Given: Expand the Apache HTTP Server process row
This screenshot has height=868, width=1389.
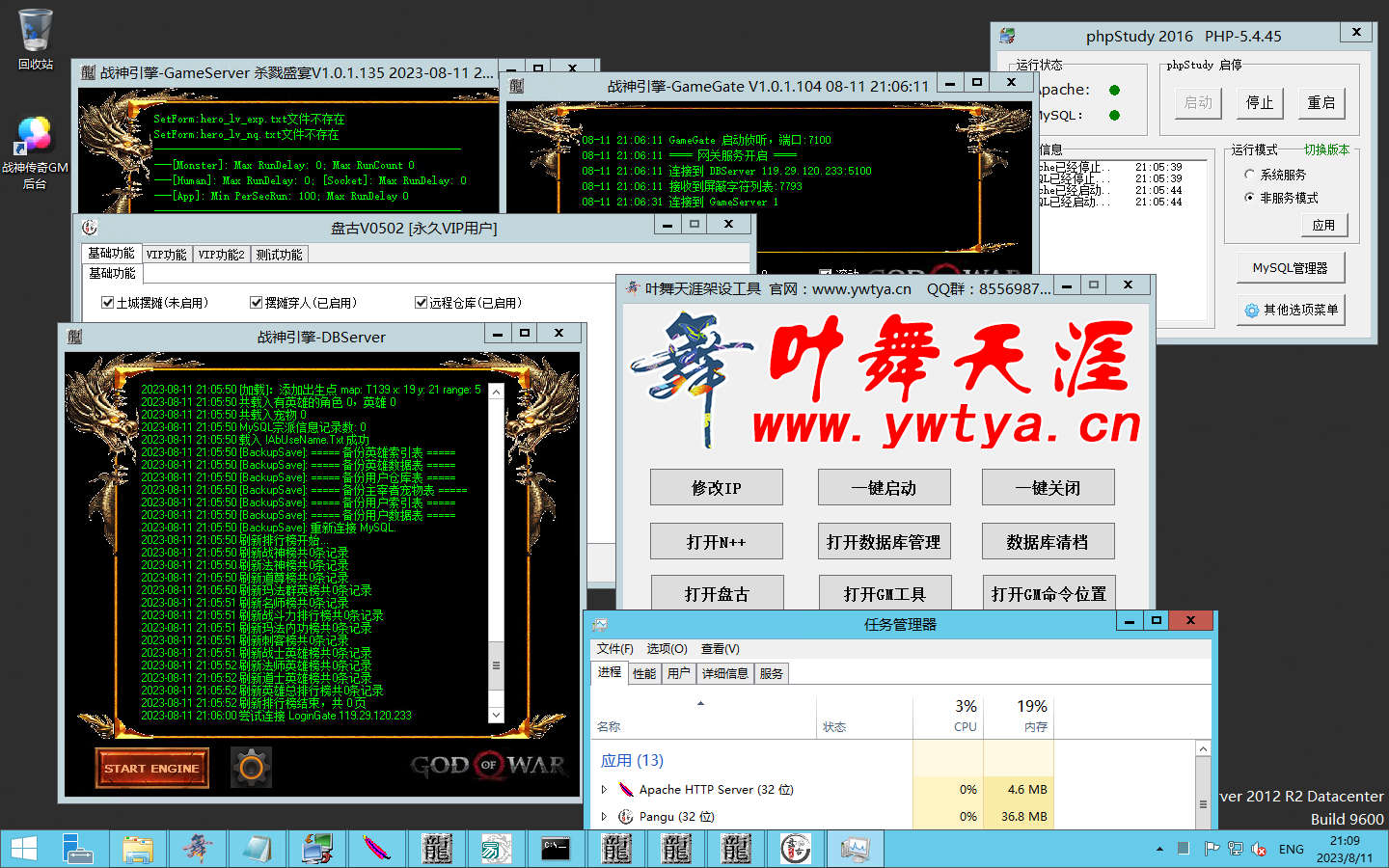Looking at the screenshot, I should click(x=605, y=789).
